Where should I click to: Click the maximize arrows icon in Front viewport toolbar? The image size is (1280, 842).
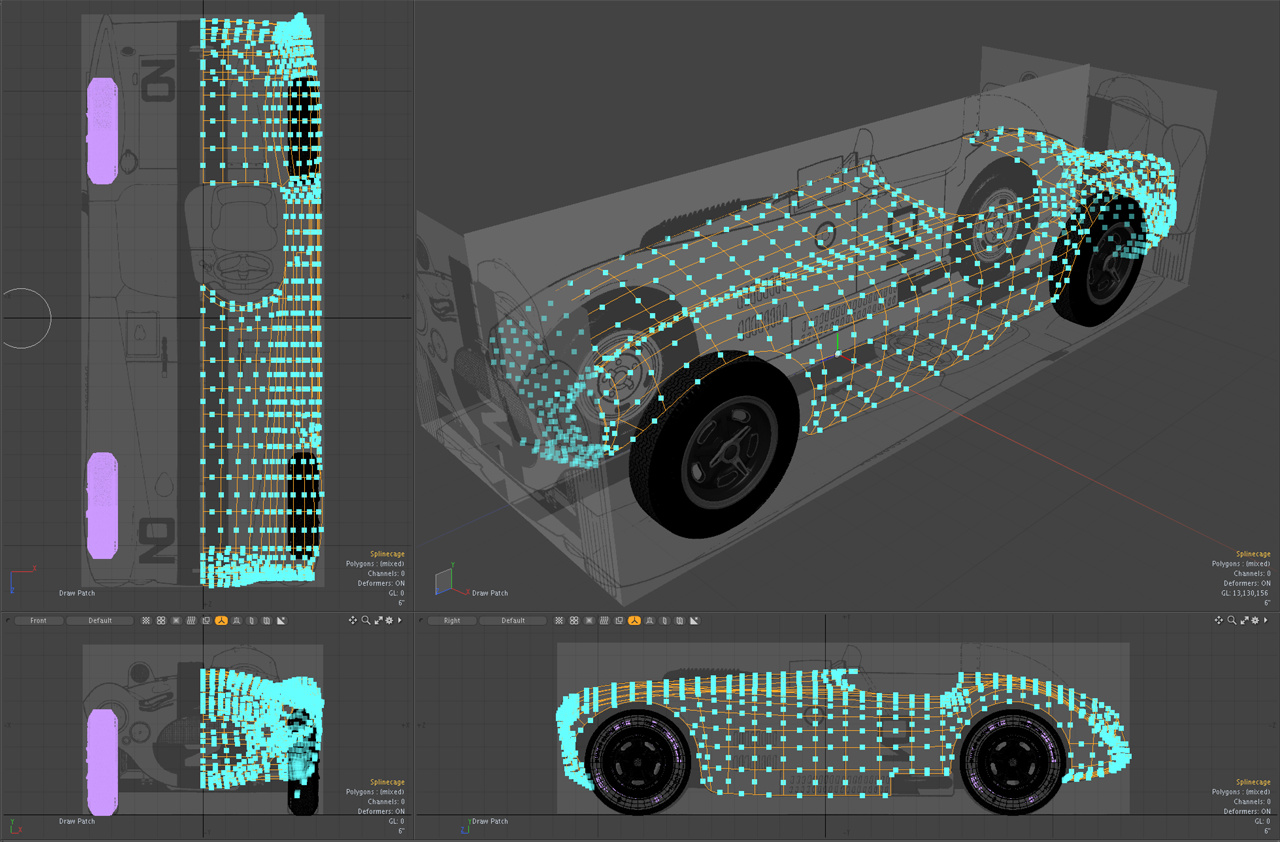click(x=377, y=621)
